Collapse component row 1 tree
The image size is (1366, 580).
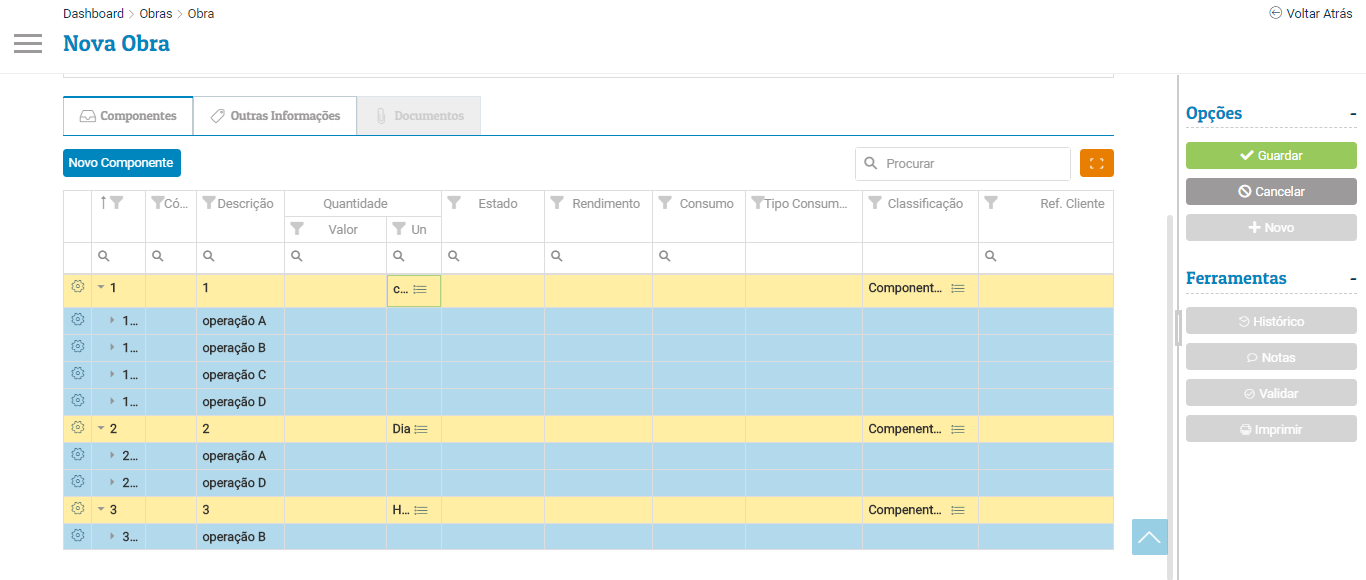click(101, 288)
